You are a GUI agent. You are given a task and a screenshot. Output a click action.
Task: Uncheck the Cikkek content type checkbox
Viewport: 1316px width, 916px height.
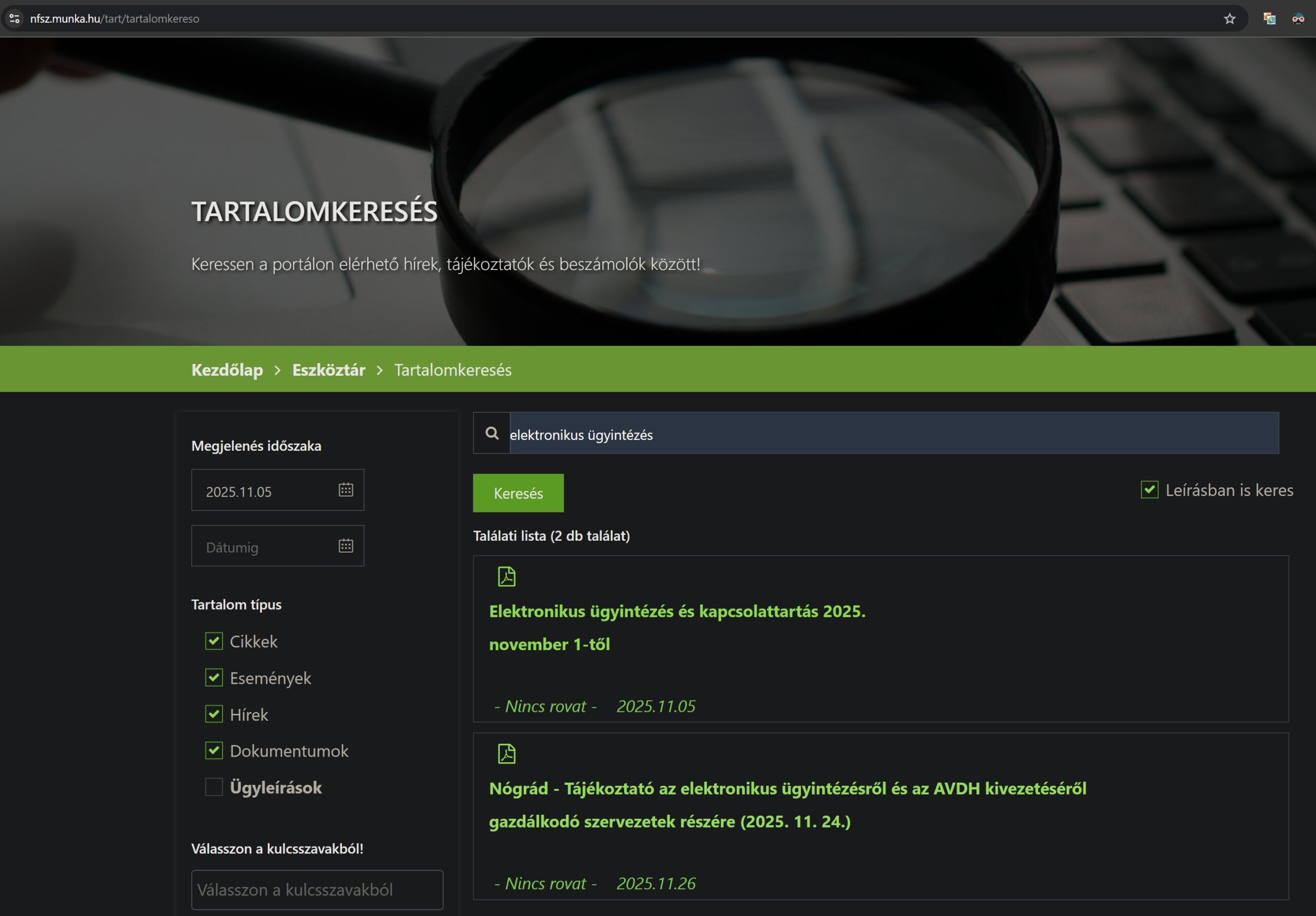214,641
